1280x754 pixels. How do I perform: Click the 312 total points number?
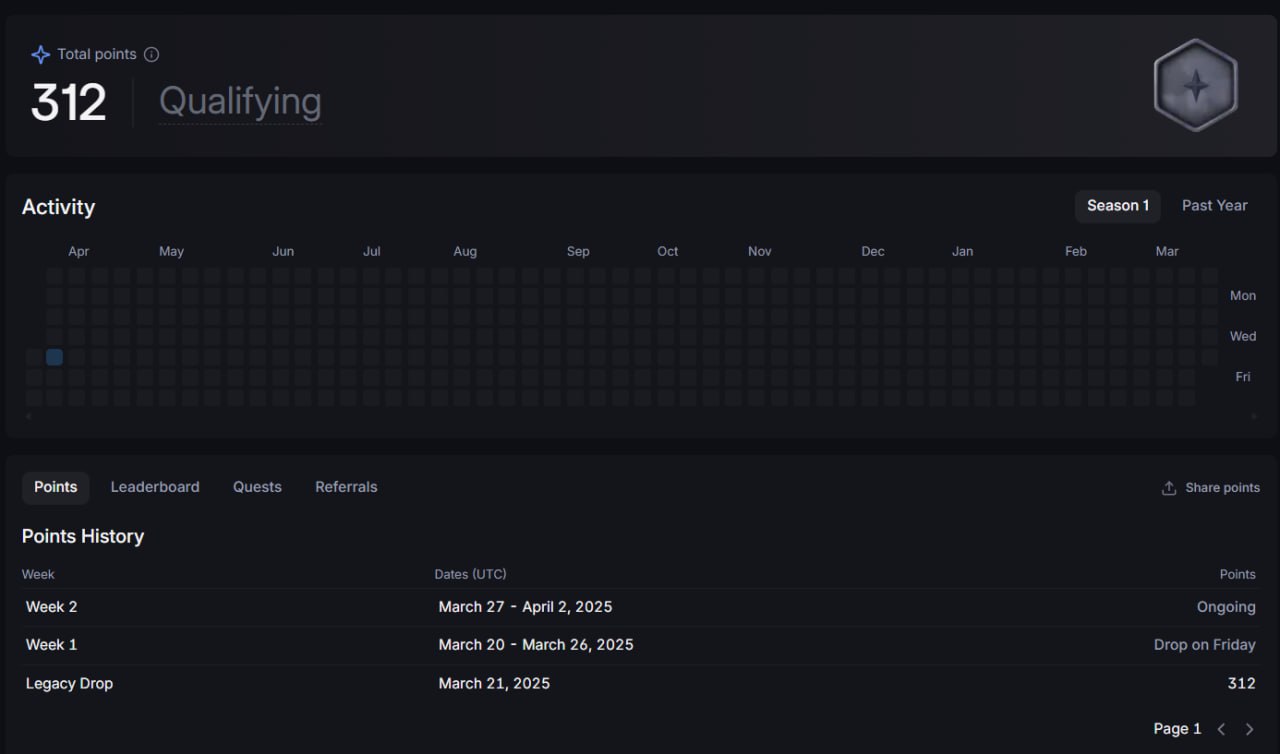(68, 102)
